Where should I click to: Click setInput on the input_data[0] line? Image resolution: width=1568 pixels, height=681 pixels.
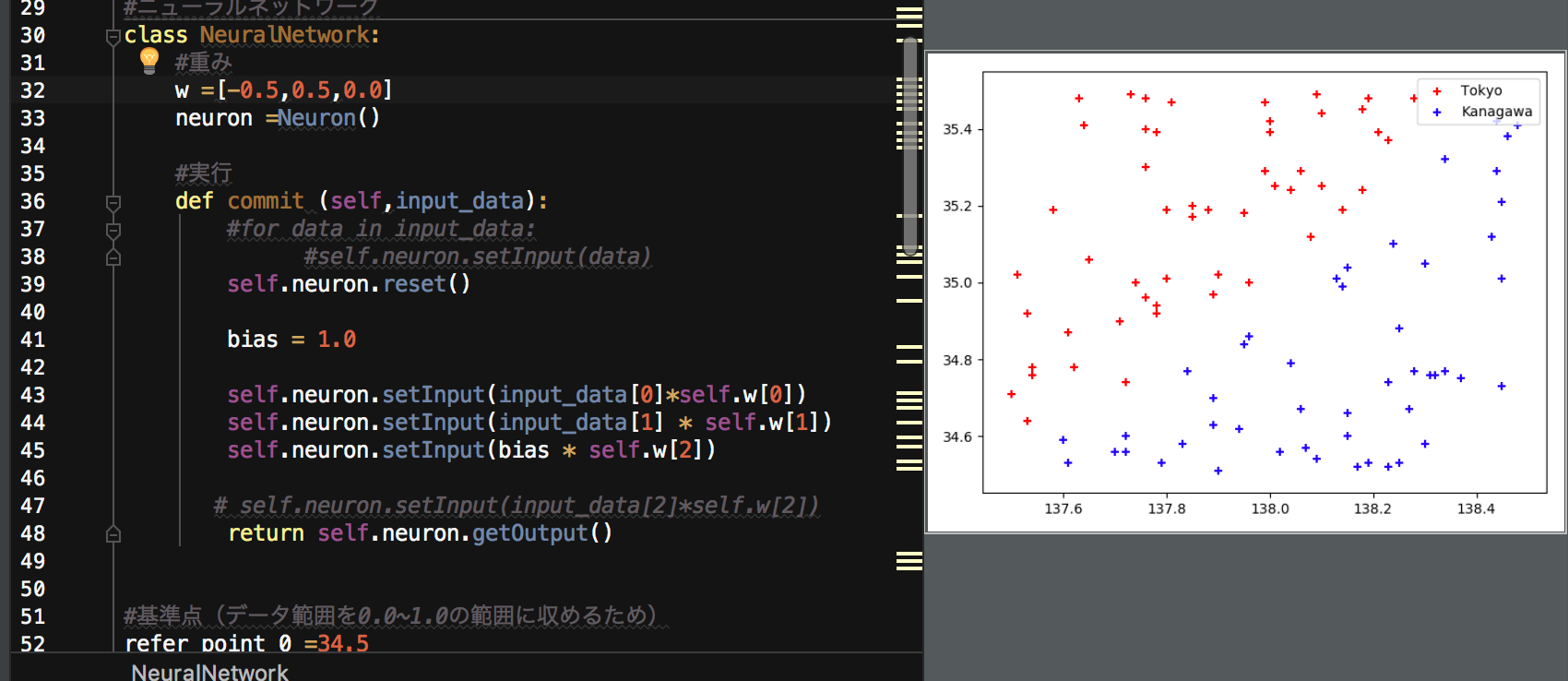pos(434,395)
